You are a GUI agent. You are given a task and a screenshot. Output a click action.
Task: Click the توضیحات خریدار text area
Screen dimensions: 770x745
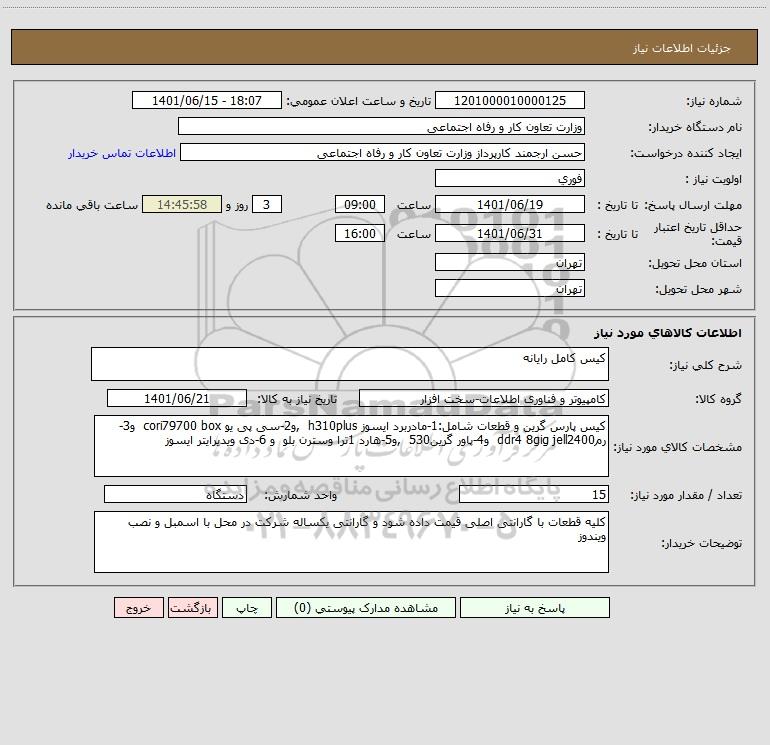coord(351,542)
